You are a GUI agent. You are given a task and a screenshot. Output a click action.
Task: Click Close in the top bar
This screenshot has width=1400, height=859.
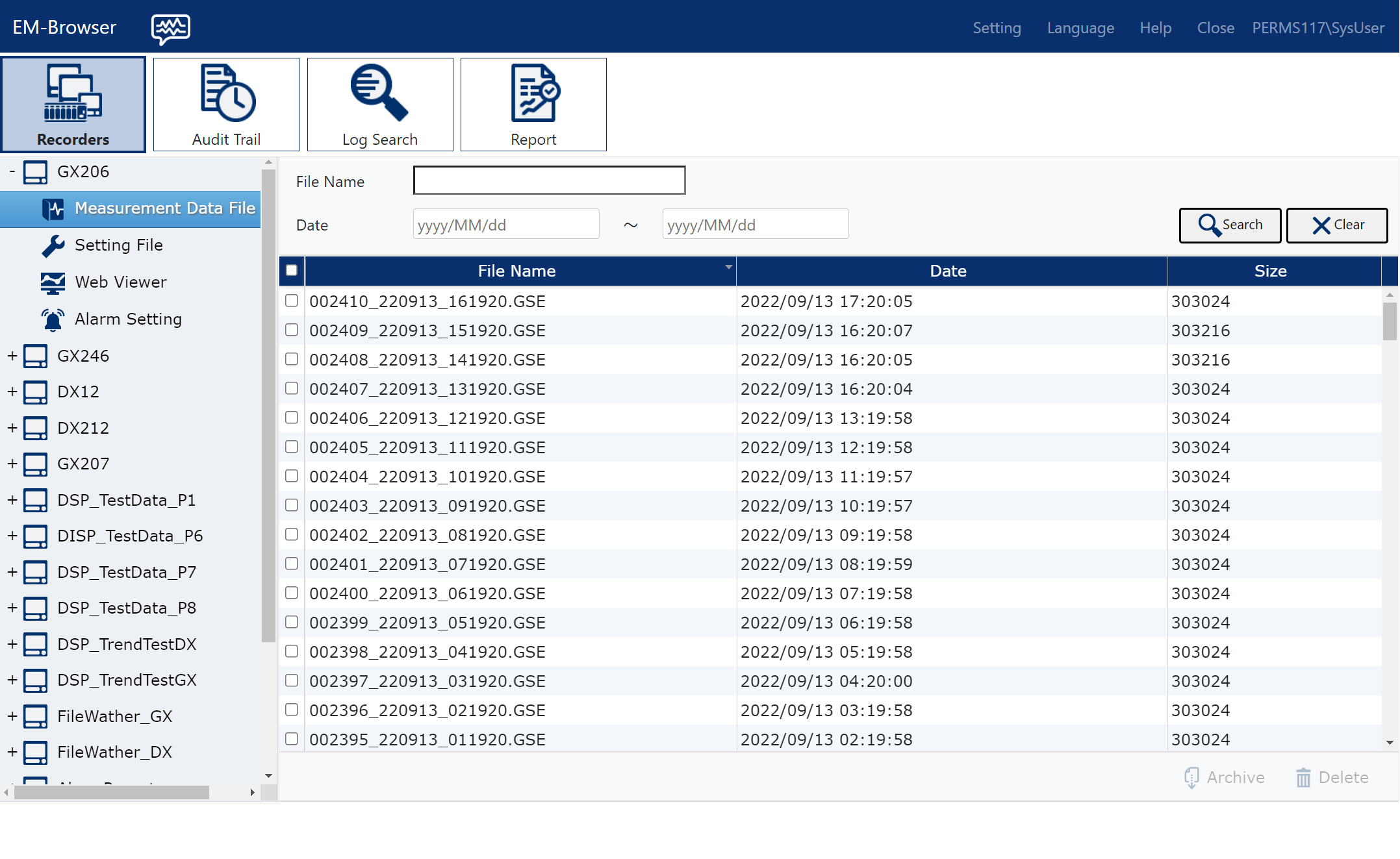point(1215,28)
